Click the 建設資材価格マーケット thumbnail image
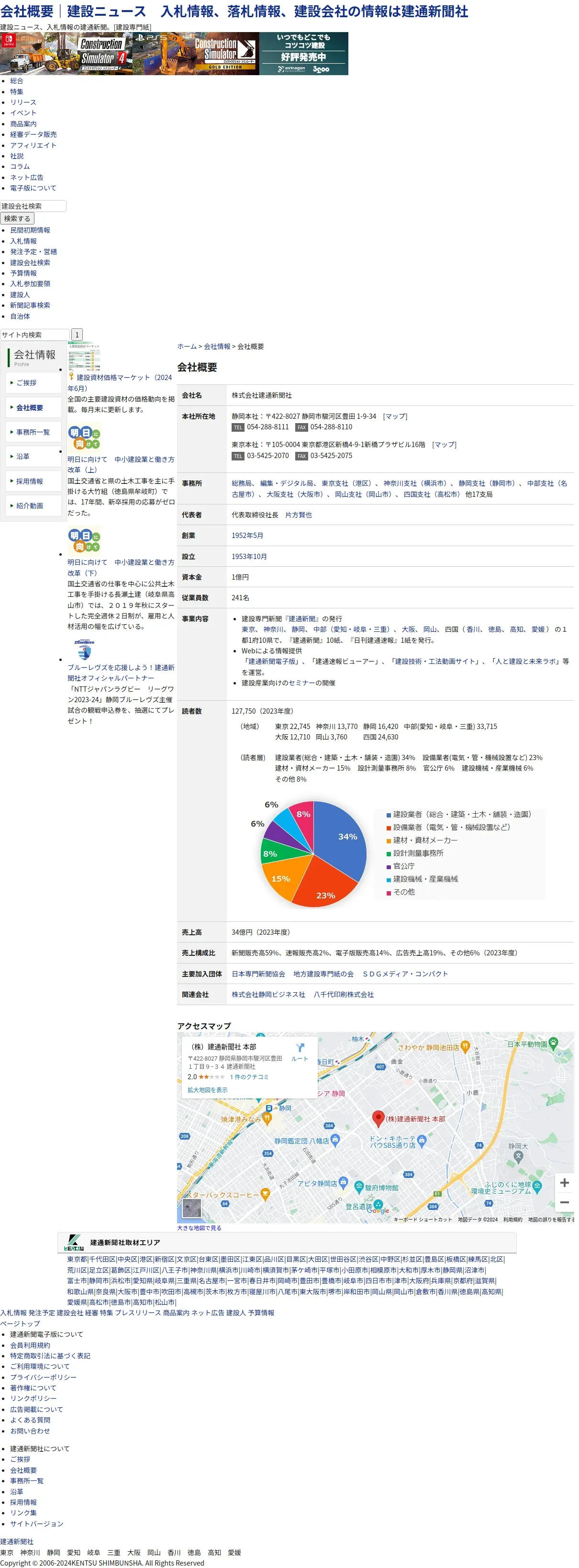The image size is (579, 1568). 84,356
